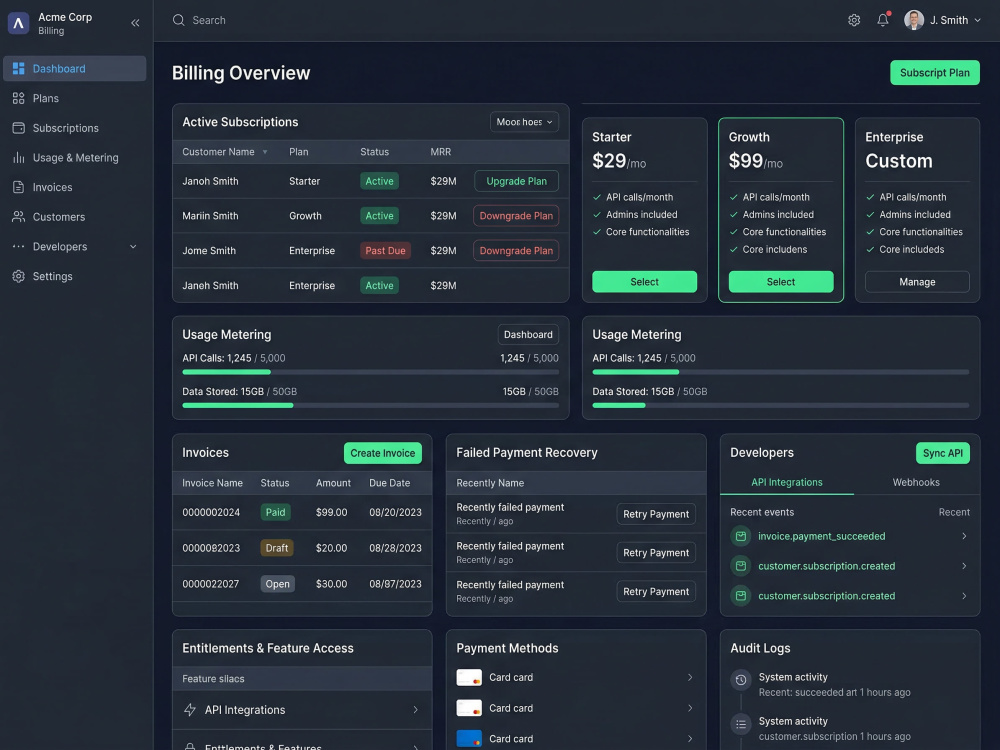Click the Subscript Plan button
Screen dimensions: 1000x750
934,73
